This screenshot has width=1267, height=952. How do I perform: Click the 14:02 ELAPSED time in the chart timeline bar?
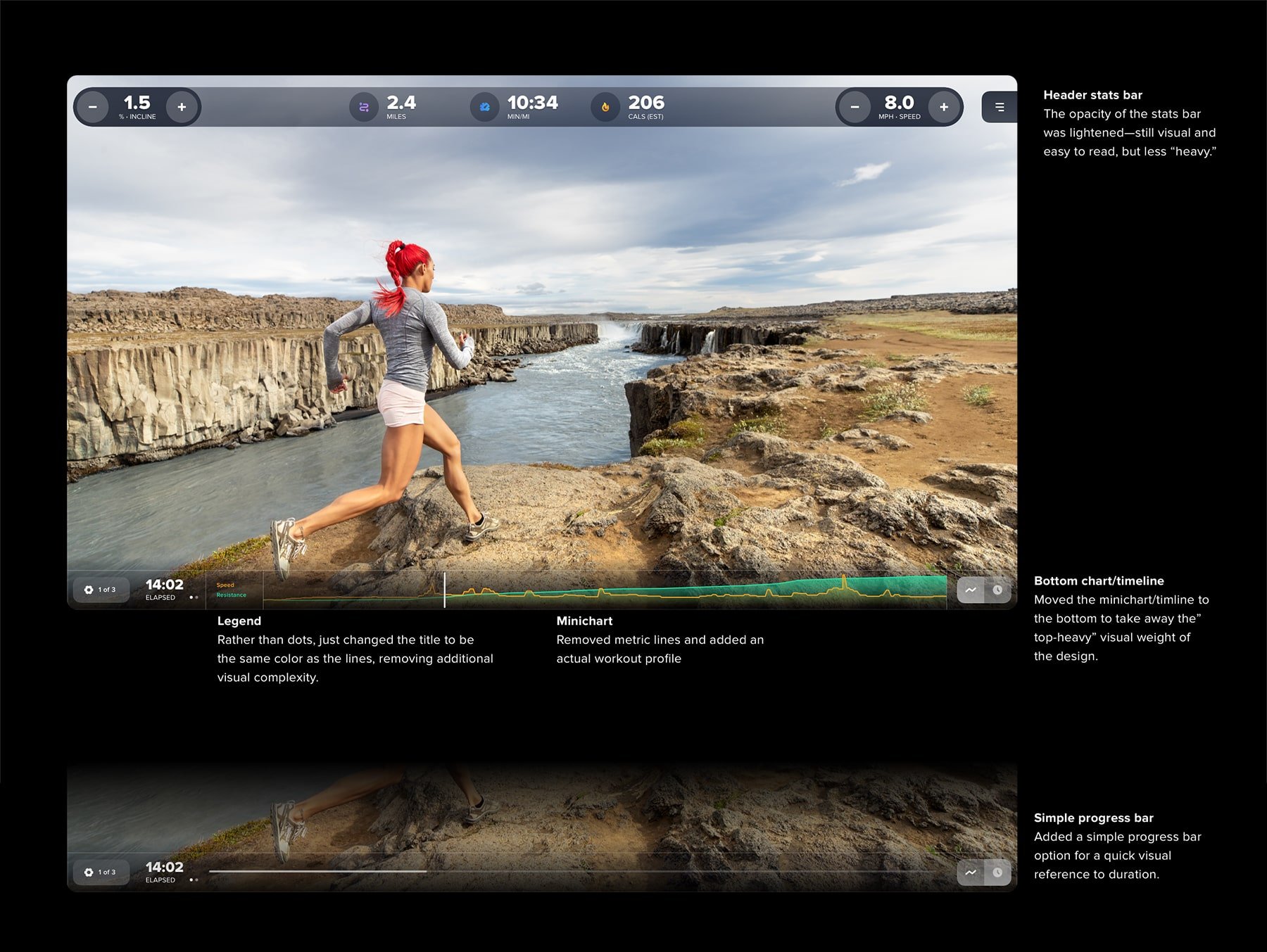tap(165, 590)
